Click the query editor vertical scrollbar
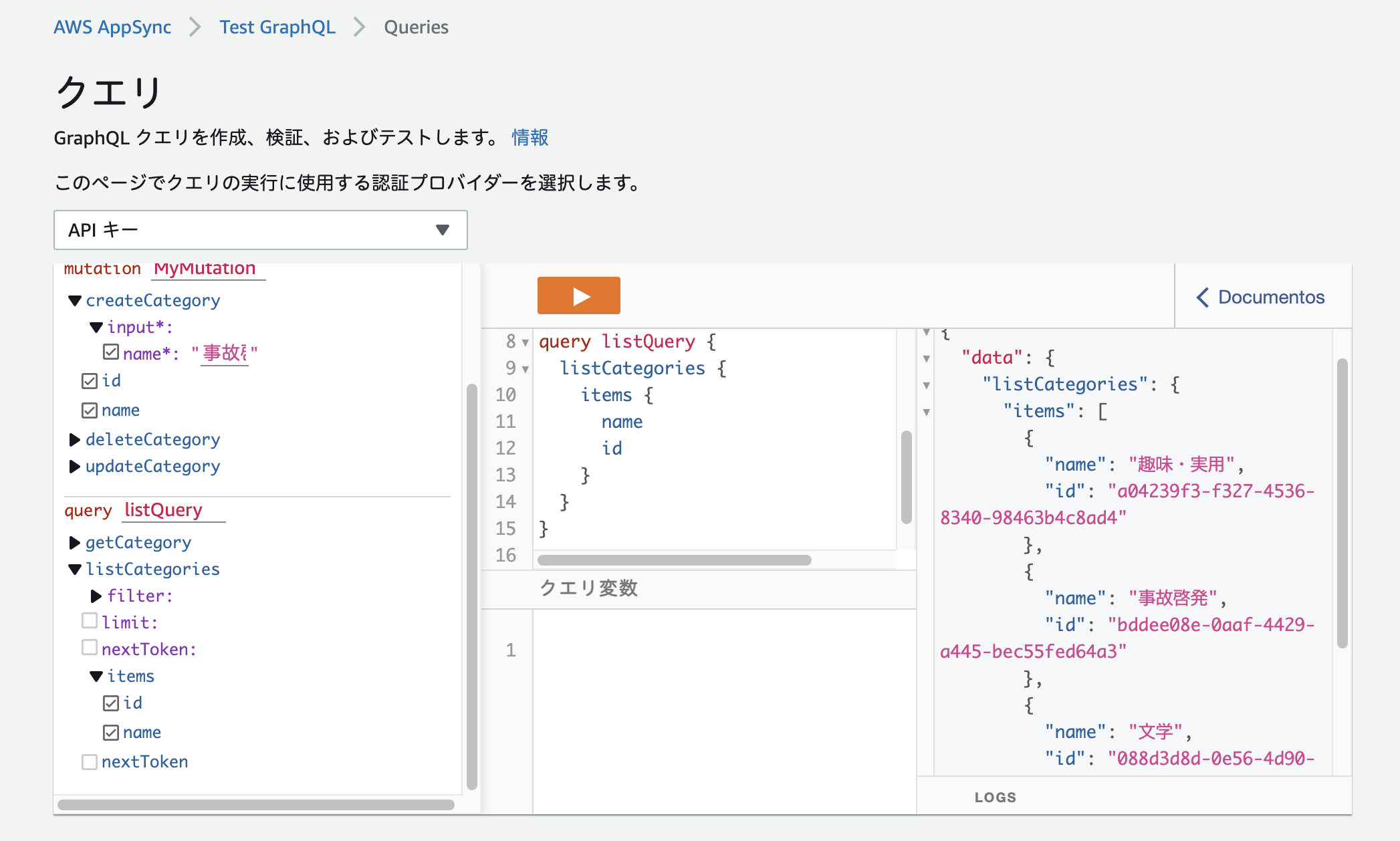1400x841 pixels. click(907, 477)
